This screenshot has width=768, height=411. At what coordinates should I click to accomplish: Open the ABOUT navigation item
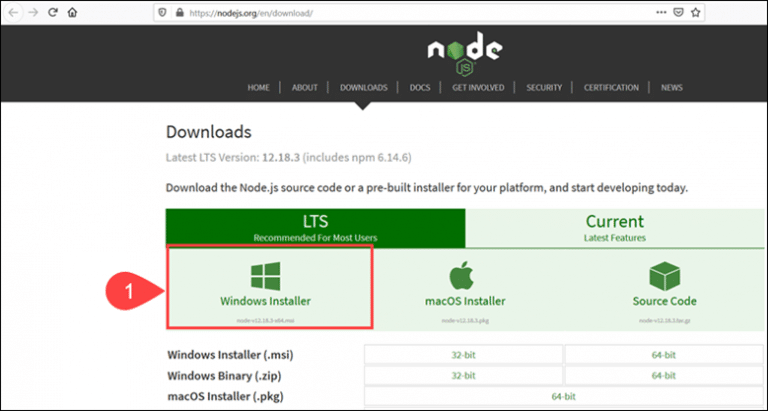point(305,88)
